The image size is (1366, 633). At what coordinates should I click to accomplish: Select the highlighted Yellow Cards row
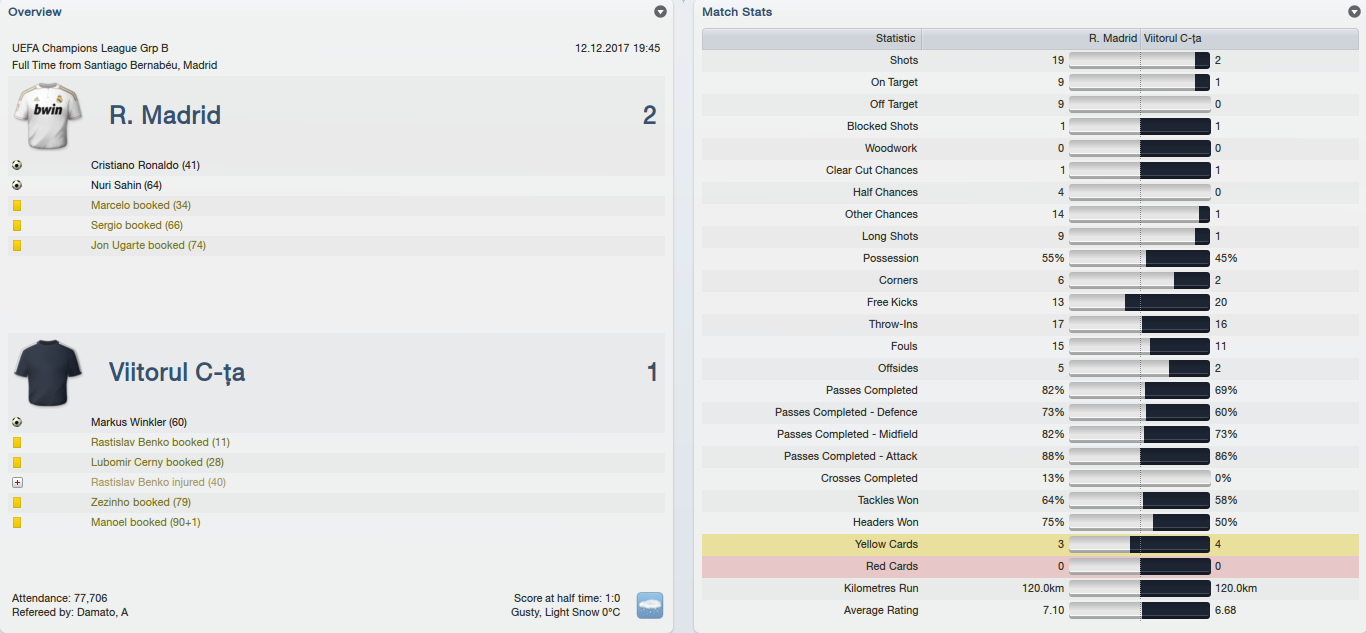point(1030,544)
